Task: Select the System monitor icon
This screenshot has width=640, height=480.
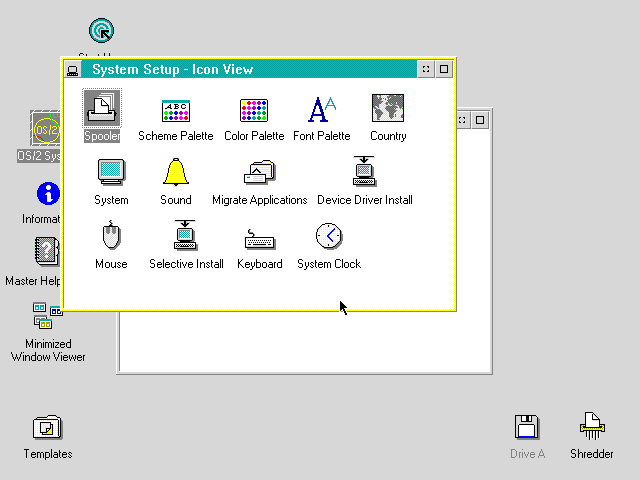Action: [111, 173]
